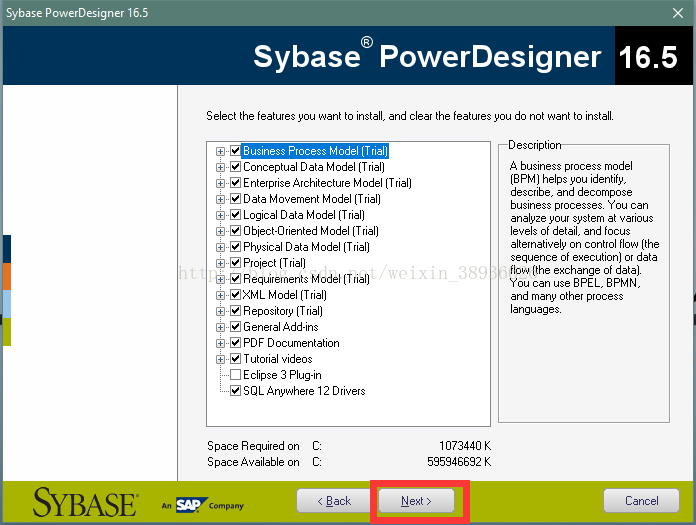This screenshot has width=696, height=525.
Task: Select Business Process Model (Trial) label
Action: point(316,151)
